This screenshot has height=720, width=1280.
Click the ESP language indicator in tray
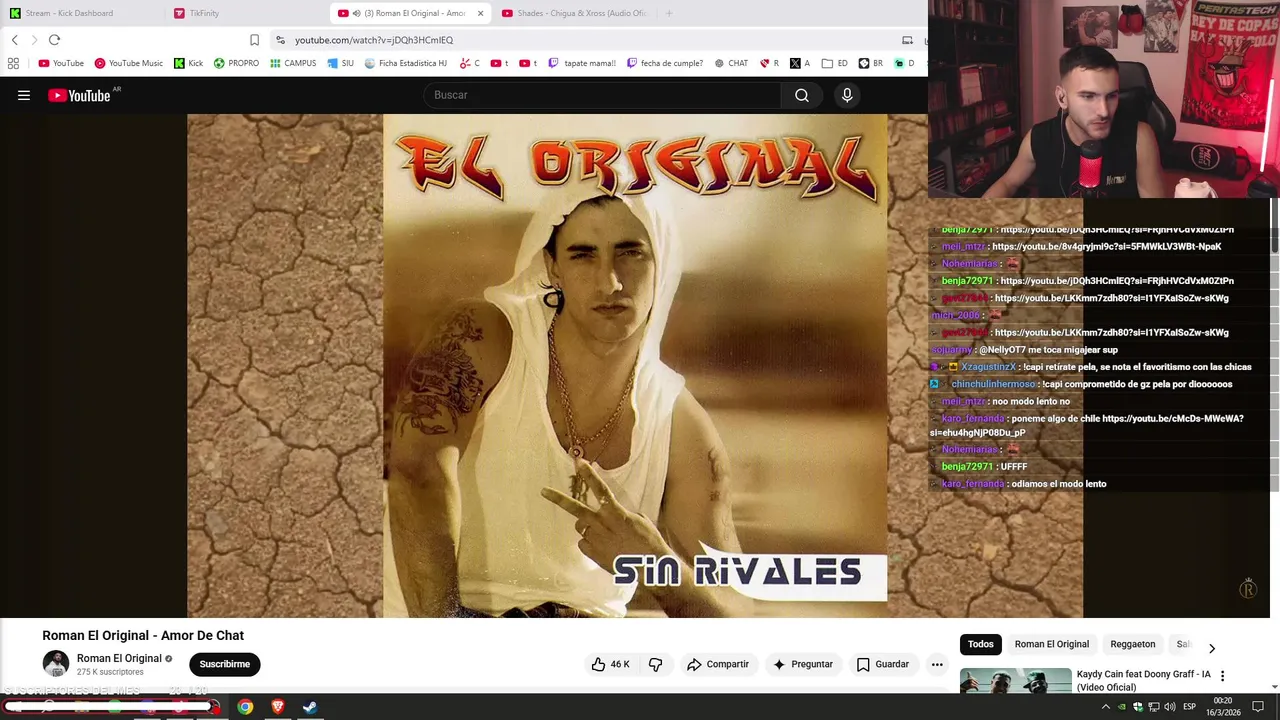[x=1189, y=707]
